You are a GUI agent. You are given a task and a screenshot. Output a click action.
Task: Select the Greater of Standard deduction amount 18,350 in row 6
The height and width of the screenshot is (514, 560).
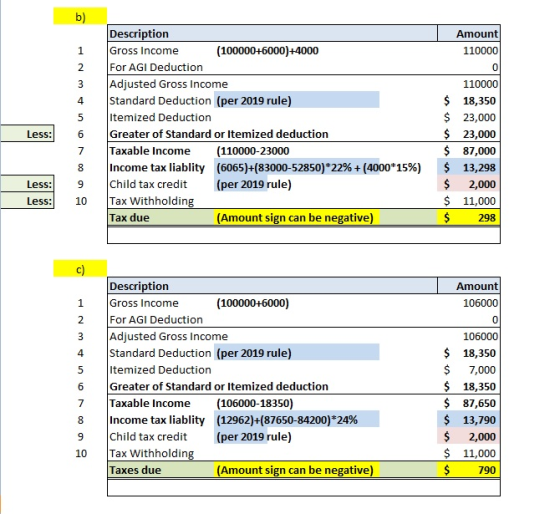tap(469, 386)
